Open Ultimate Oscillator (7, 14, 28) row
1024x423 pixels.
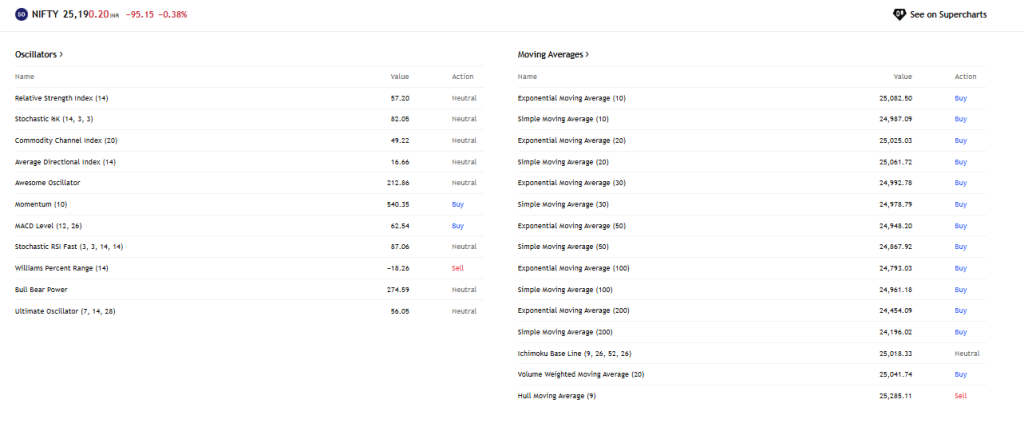[65, 311]
